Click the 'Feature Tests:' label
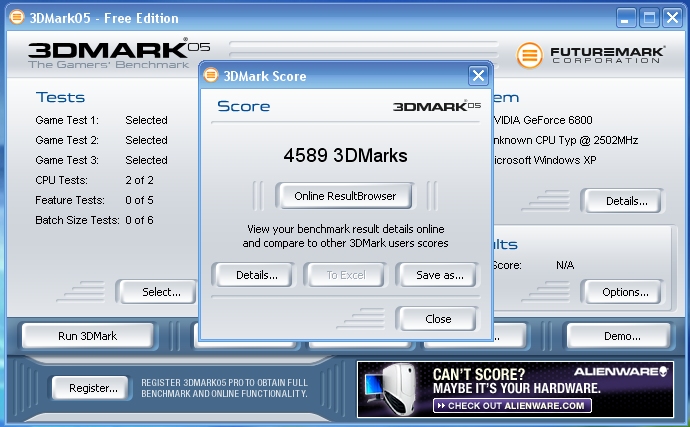Viewport: 690px width, 427px height. (70, 200)
